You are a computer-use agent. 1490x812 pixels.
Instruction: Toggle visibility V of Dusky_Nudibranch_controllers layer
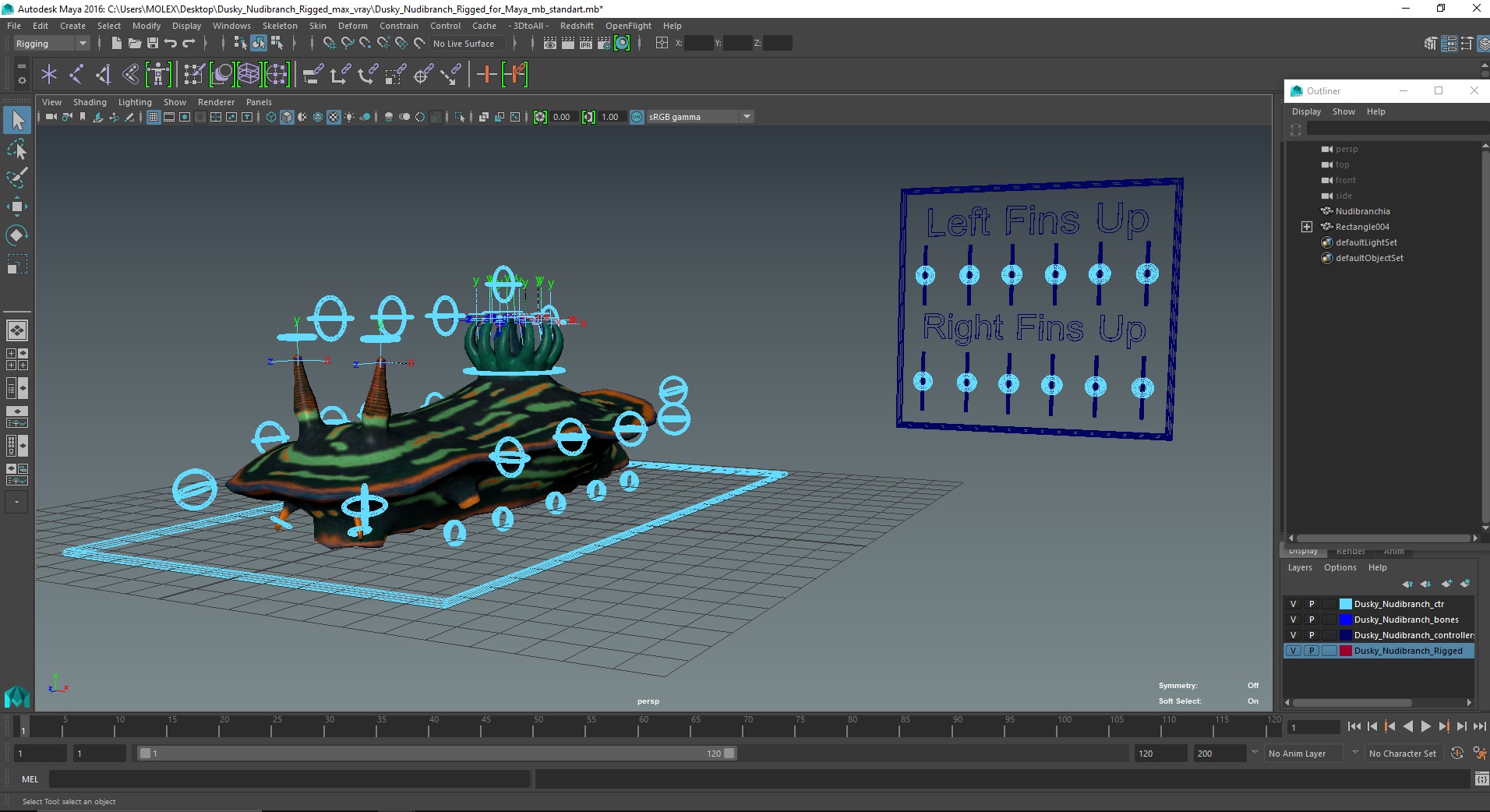coord(1294,635)
